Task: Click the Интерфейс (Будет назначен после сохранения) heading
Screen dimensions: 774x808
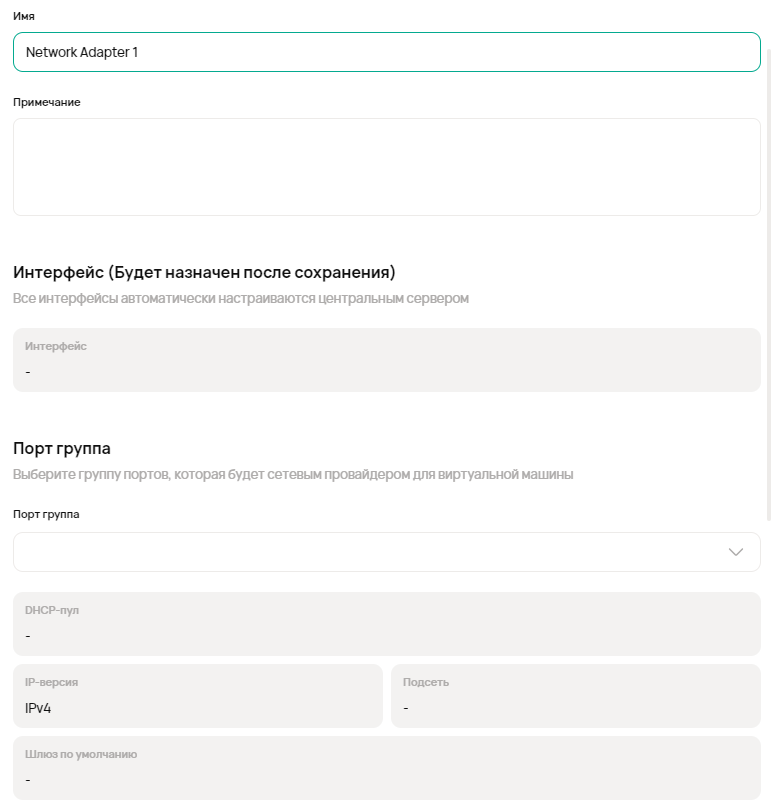Action: coord(204,272)
